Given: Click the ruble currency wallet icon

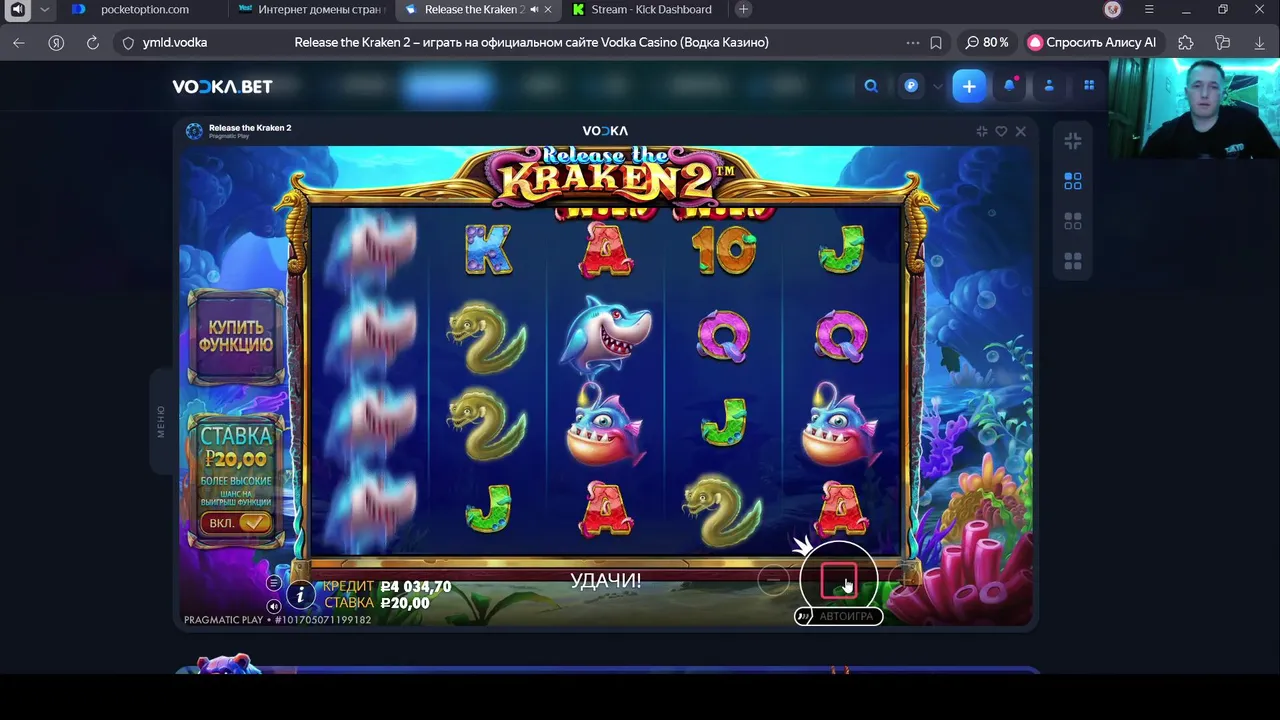Looking at the screenshot, I should click(911, 86).
